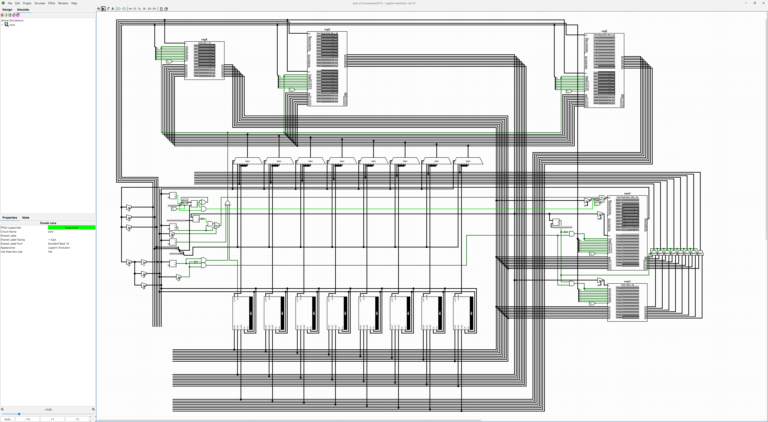This screenshot has width=768, height=422.
Task: Expand the core simulation tree node
Action: (2, 24)
